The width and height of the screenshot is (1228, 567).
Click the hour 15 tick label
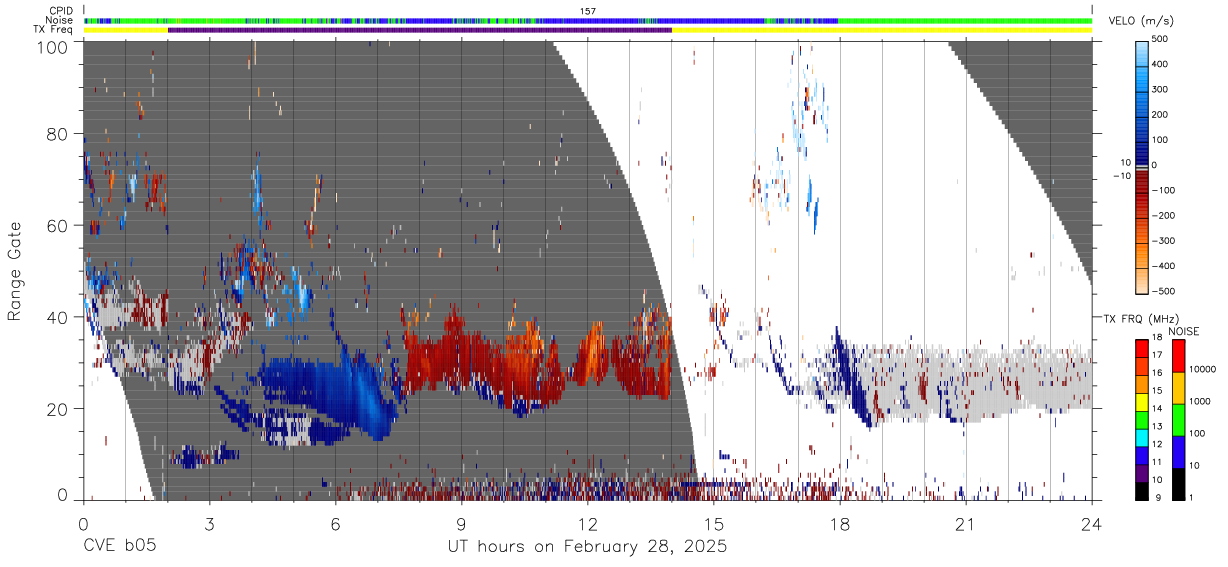tap(713, 524)
